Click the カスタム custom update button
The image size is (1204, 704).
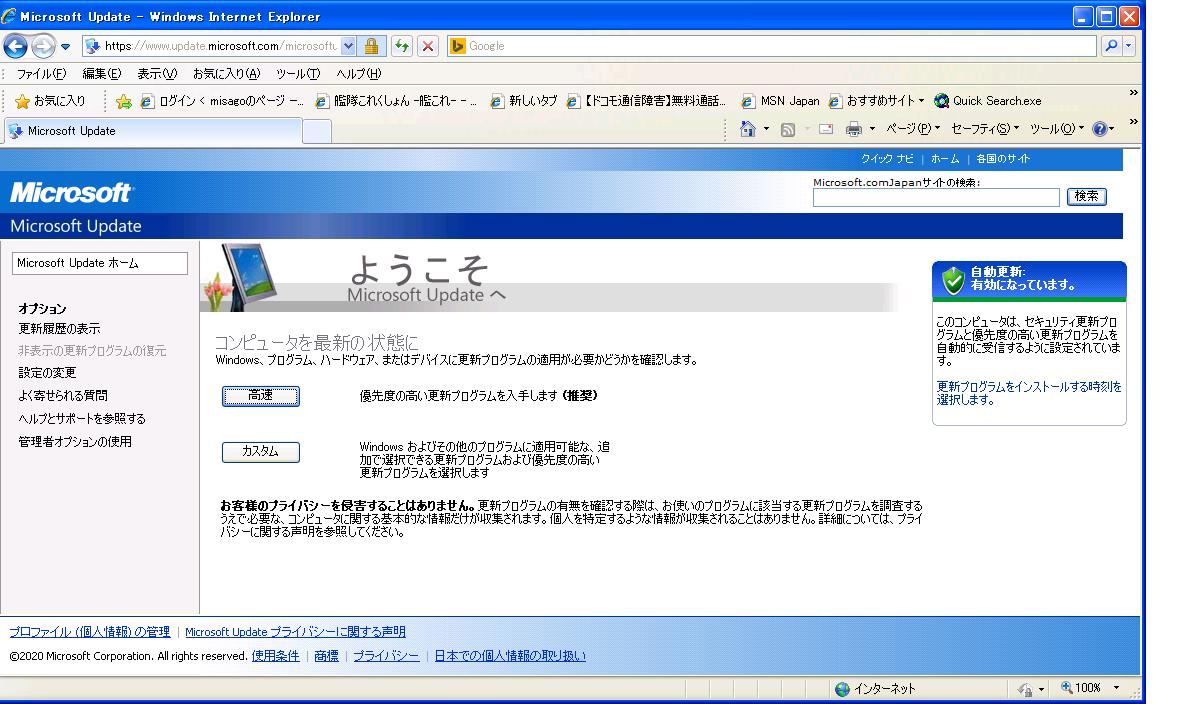coord(260,452)
